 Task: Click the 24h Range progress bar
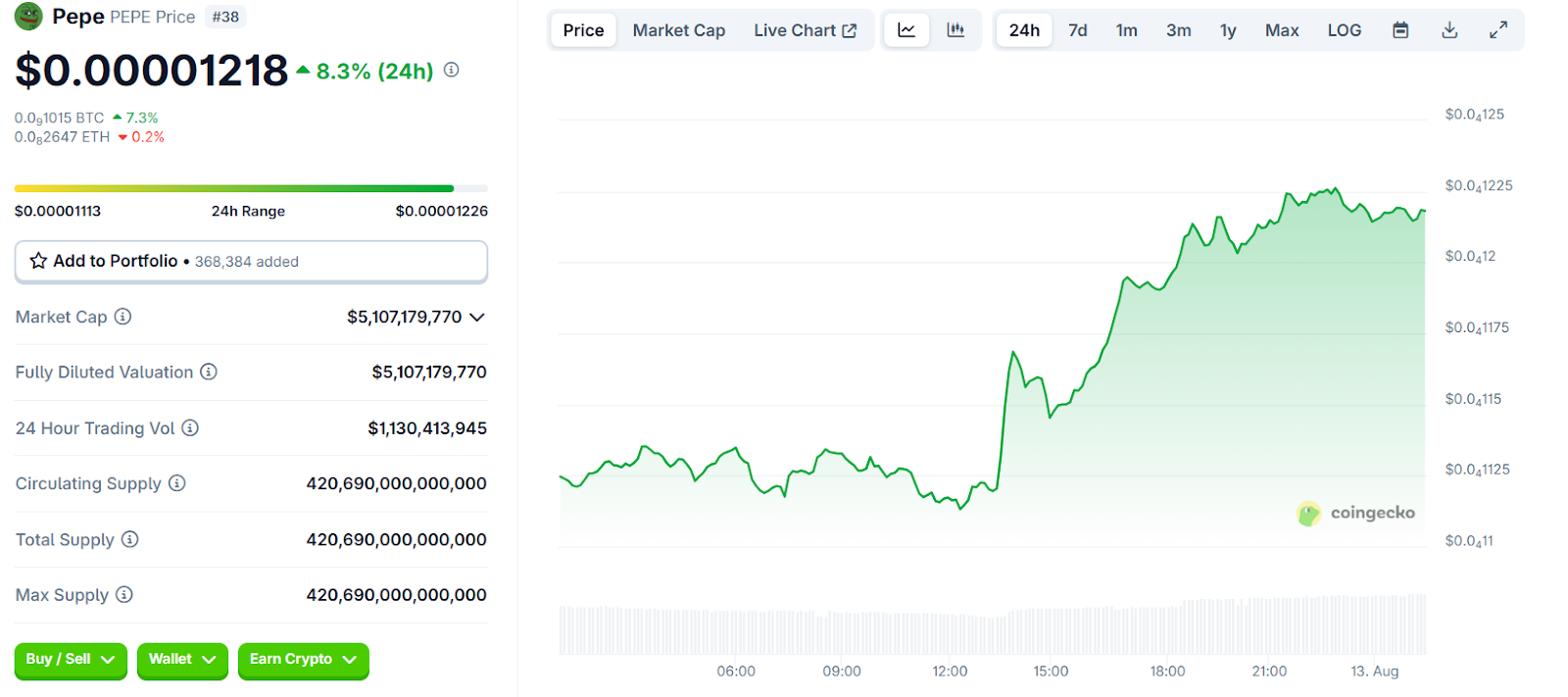(251, 188)
